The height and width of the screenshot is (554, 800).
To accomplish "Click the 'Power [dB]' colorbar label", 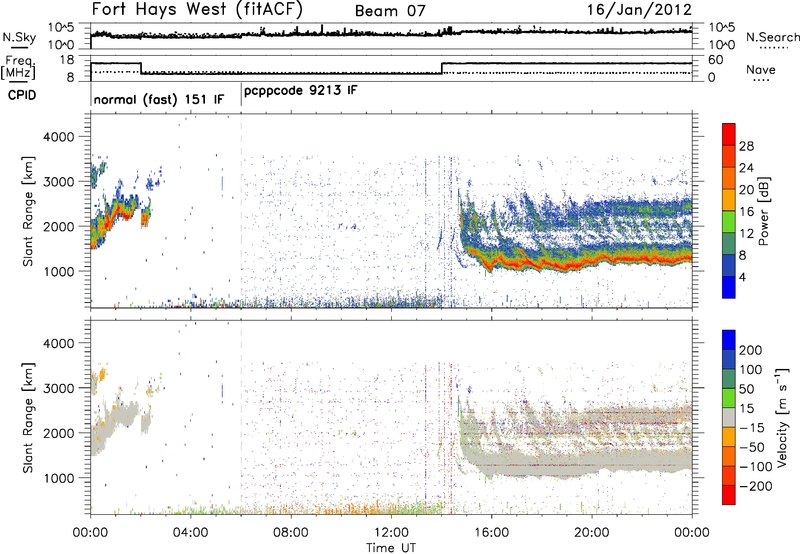I will tap(763, 211).
